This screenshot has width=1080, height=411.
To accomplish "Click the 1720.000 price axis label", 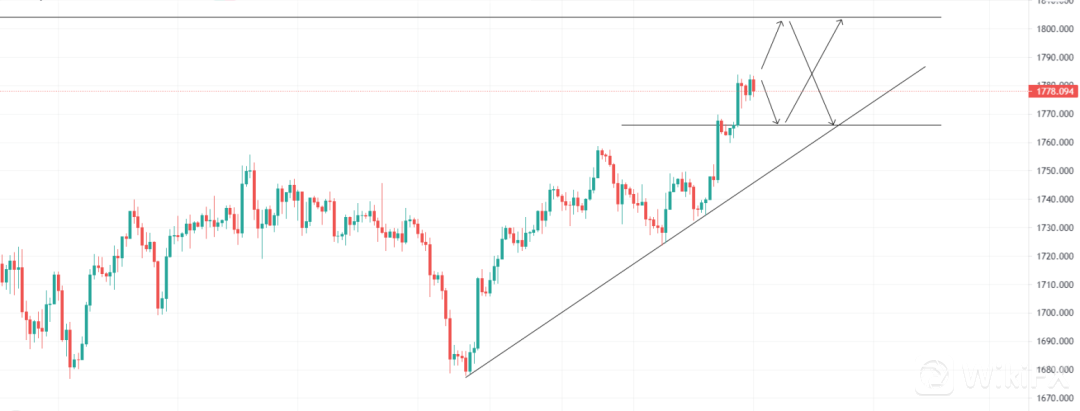I will tap(1054, 256).
